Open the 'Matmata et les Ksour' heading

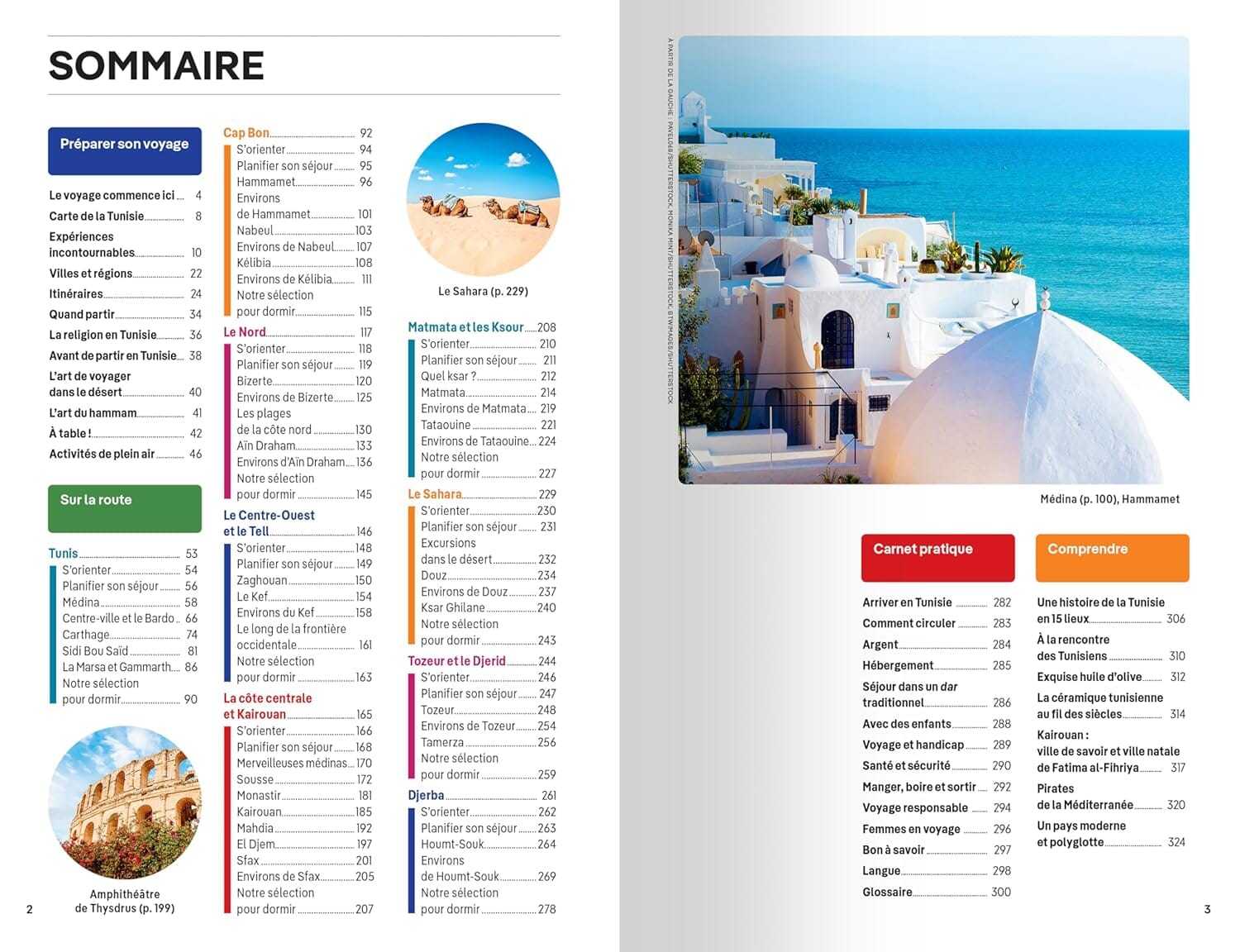(x=465, y=327)
